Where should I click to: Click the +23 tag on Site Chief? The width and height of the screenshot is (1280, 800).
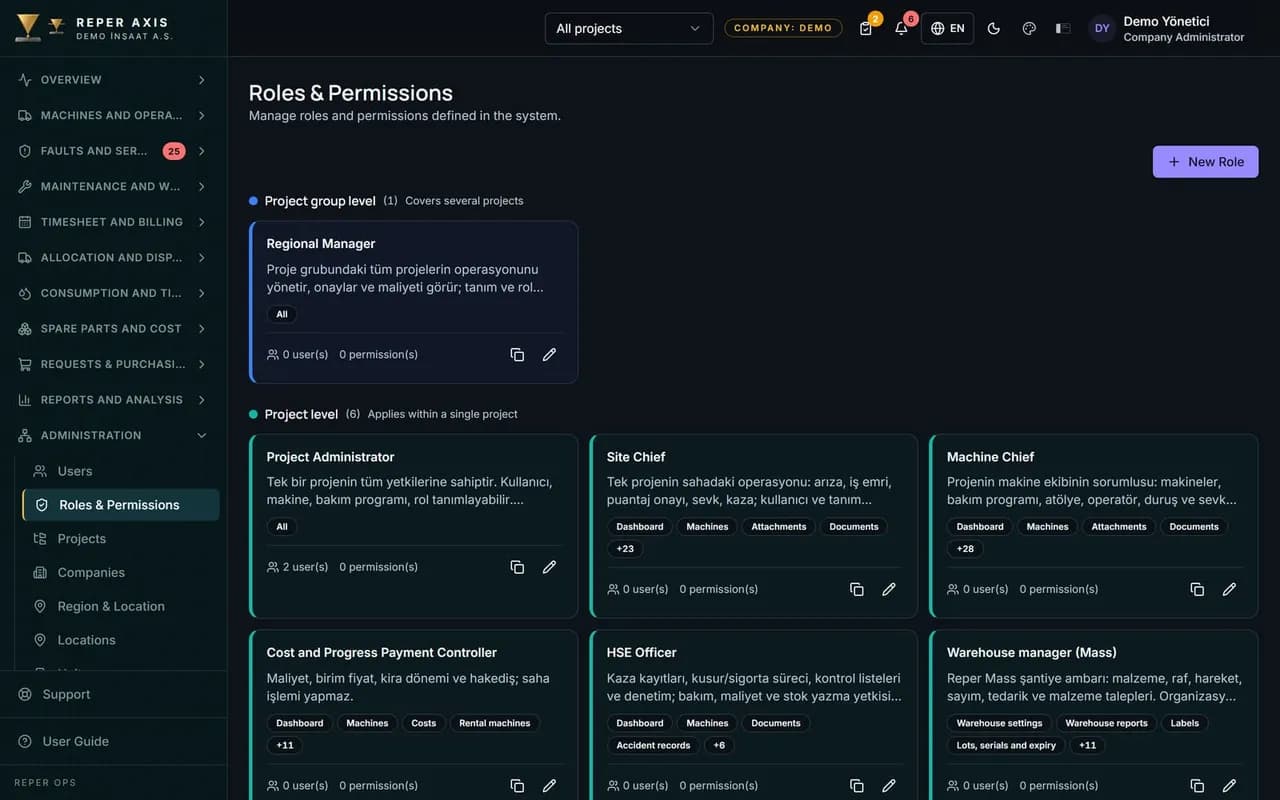(625, 549)
